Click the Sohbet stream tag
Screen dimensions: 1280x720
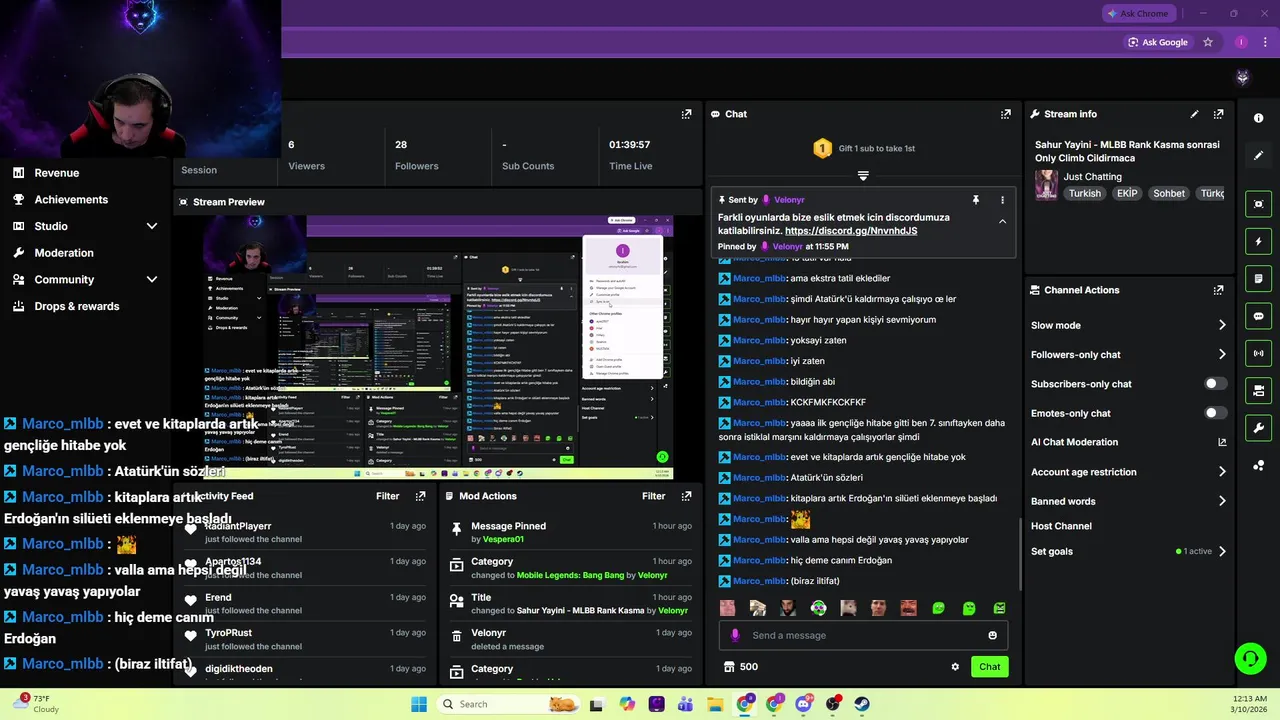(1169, 193)
